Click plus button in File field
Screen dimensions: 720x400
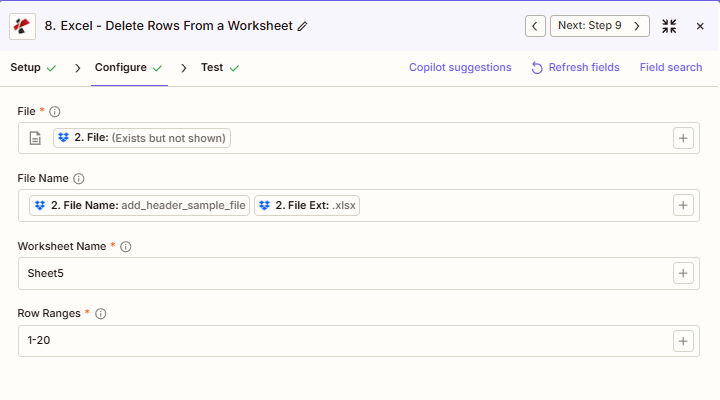point(683,138)
